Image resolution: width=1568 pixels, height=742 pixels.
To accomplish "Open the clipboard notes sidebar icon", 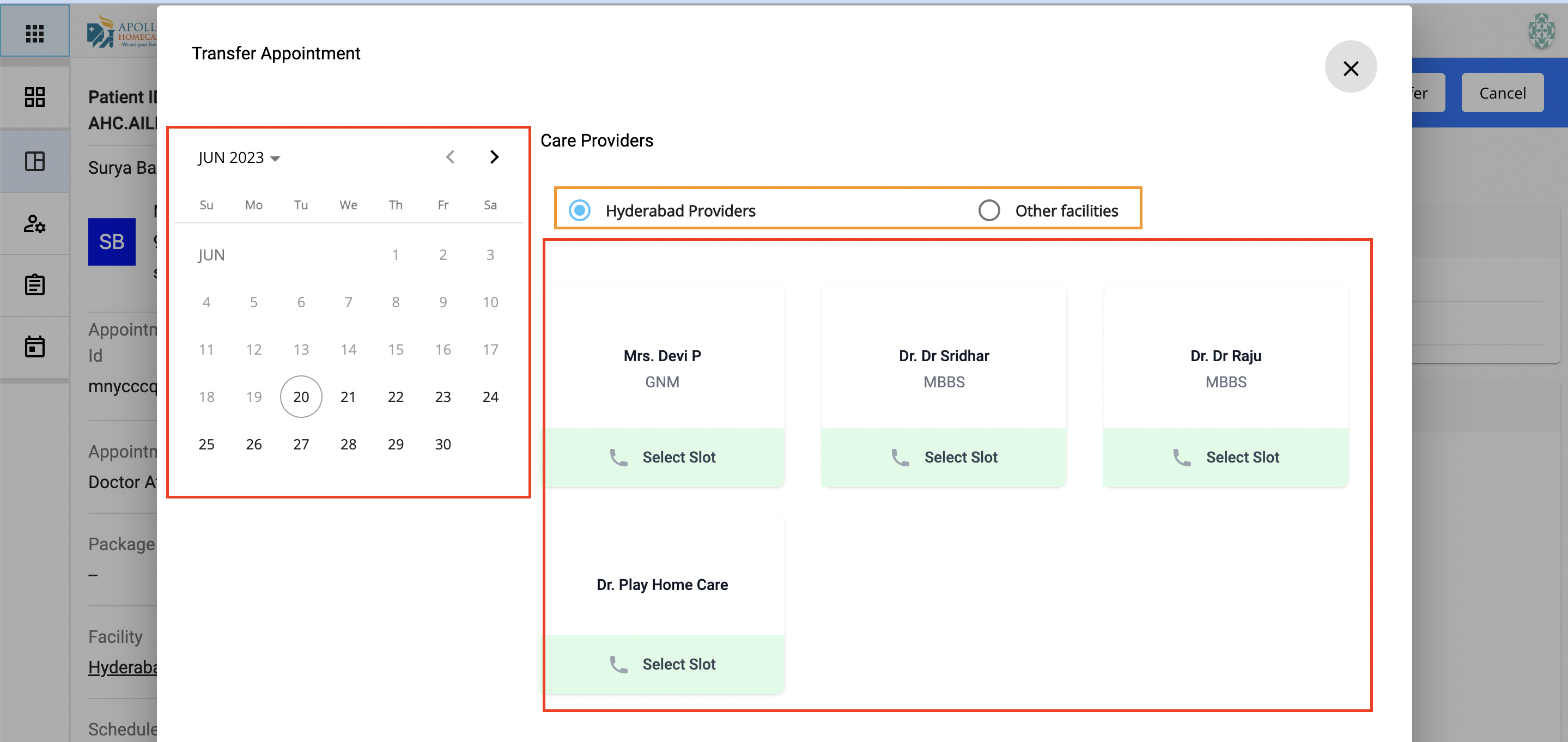I will coord(35,285).
